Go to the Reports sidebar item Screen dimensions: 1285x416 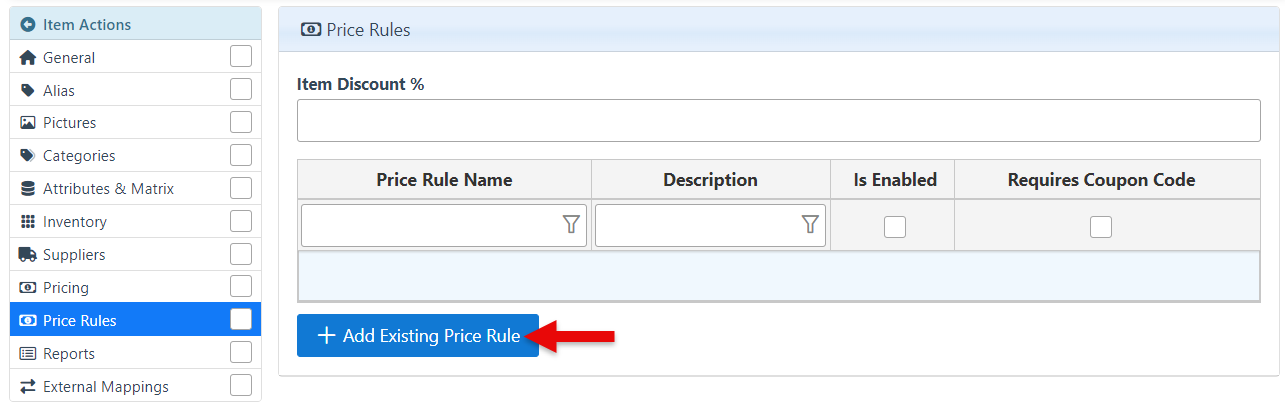(69, 354)
